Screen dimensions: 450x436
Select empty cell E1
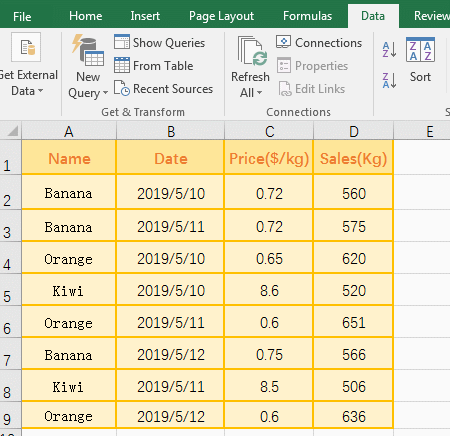coord(422,157)
